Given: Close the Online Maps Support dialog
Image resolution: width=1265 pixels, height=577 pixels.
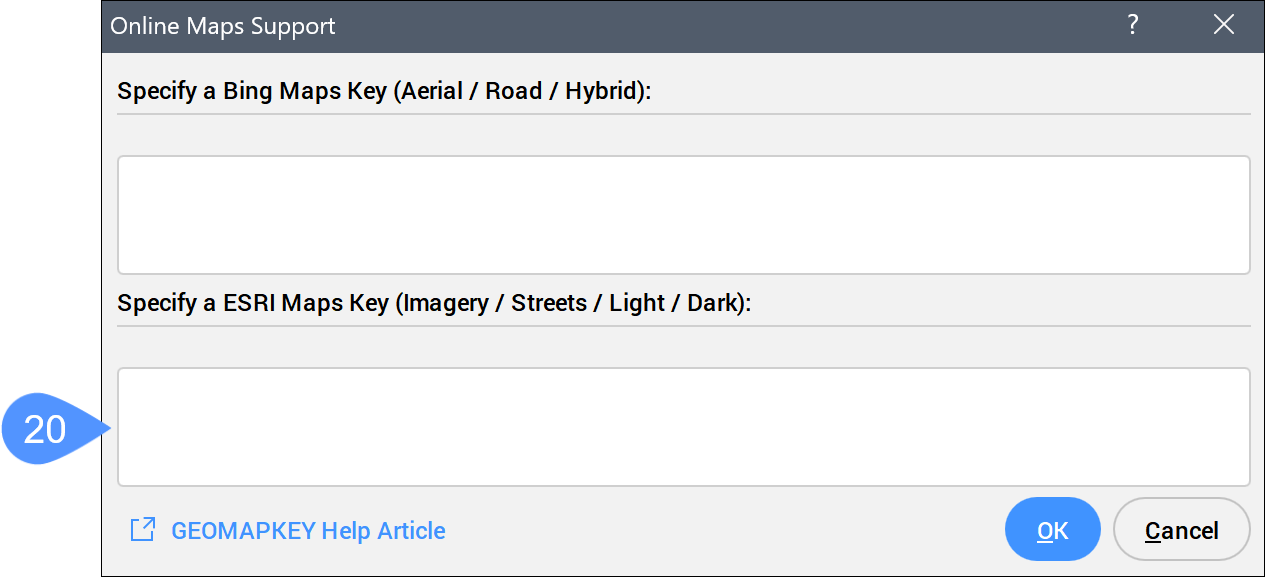Looking at the screenshot, I should tap(1224, 26).
